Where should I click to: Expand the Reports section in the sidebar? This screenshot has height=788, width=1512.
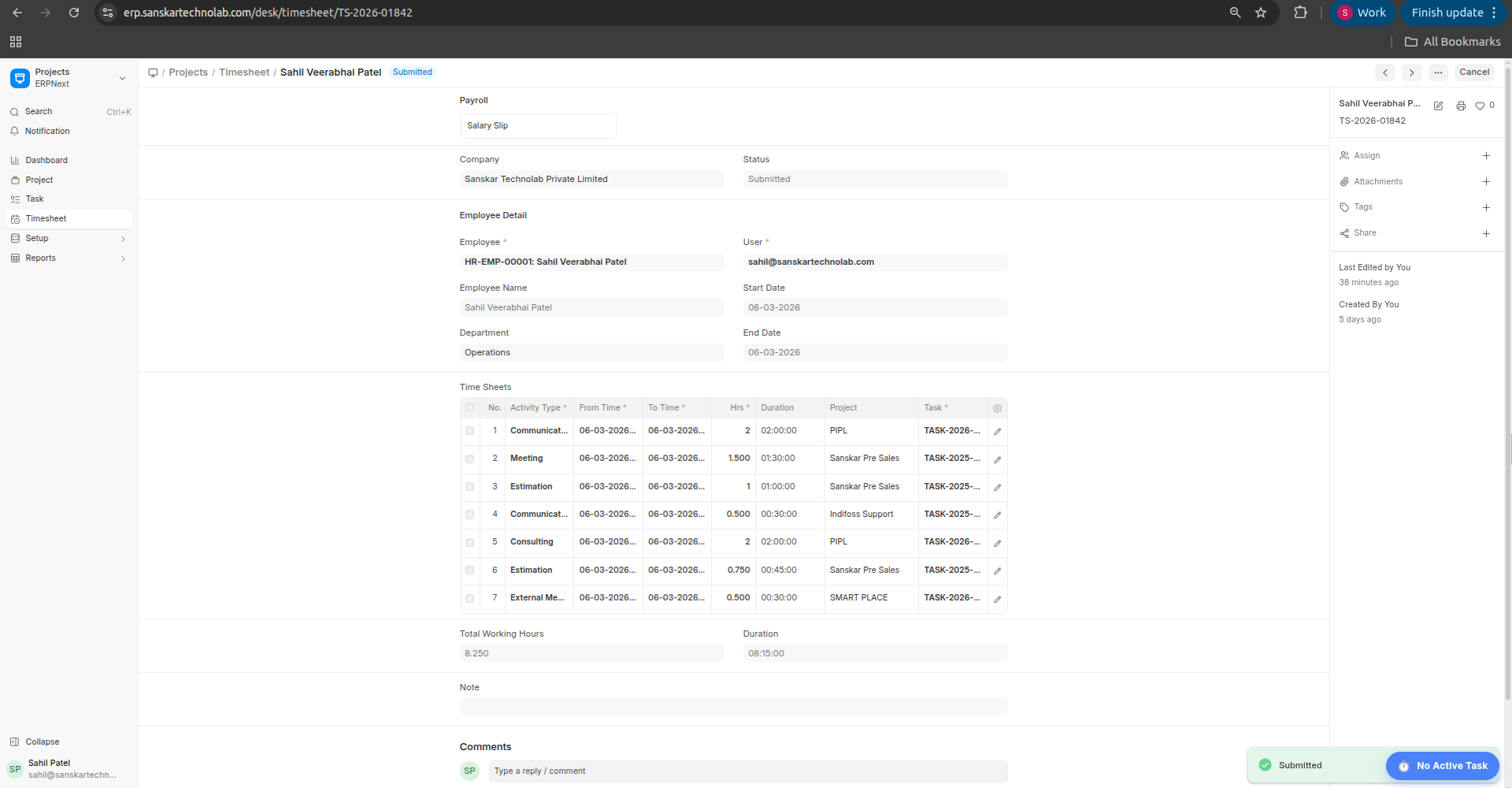coord(123,258)
